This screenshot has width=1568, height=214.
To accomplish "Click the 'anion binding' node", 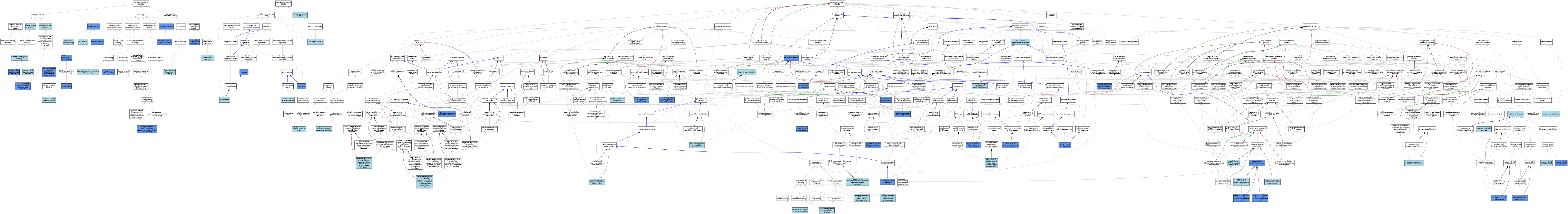I will pyautogui.click(x=181, y=41).
